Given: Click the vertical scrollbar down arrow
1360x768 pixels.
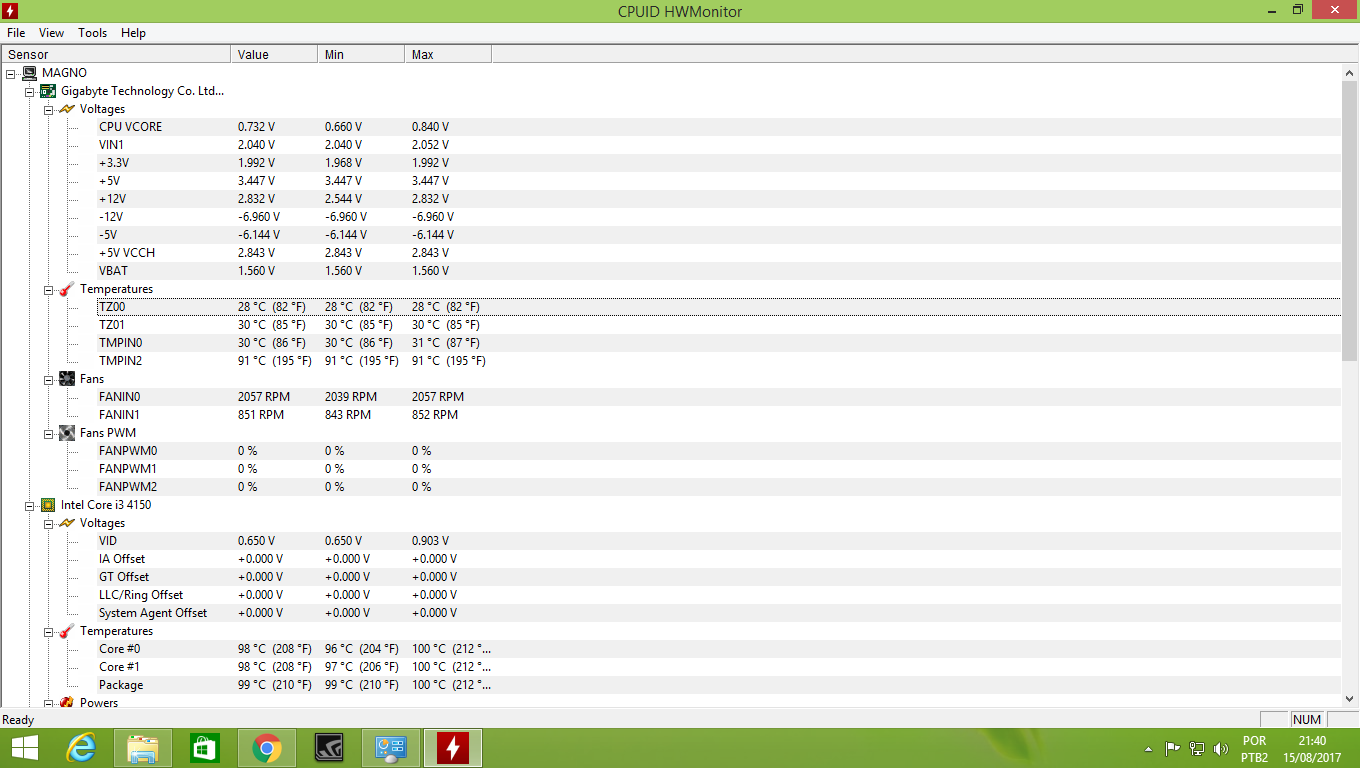Looking at the screenshot, I should click(1350, 700).
